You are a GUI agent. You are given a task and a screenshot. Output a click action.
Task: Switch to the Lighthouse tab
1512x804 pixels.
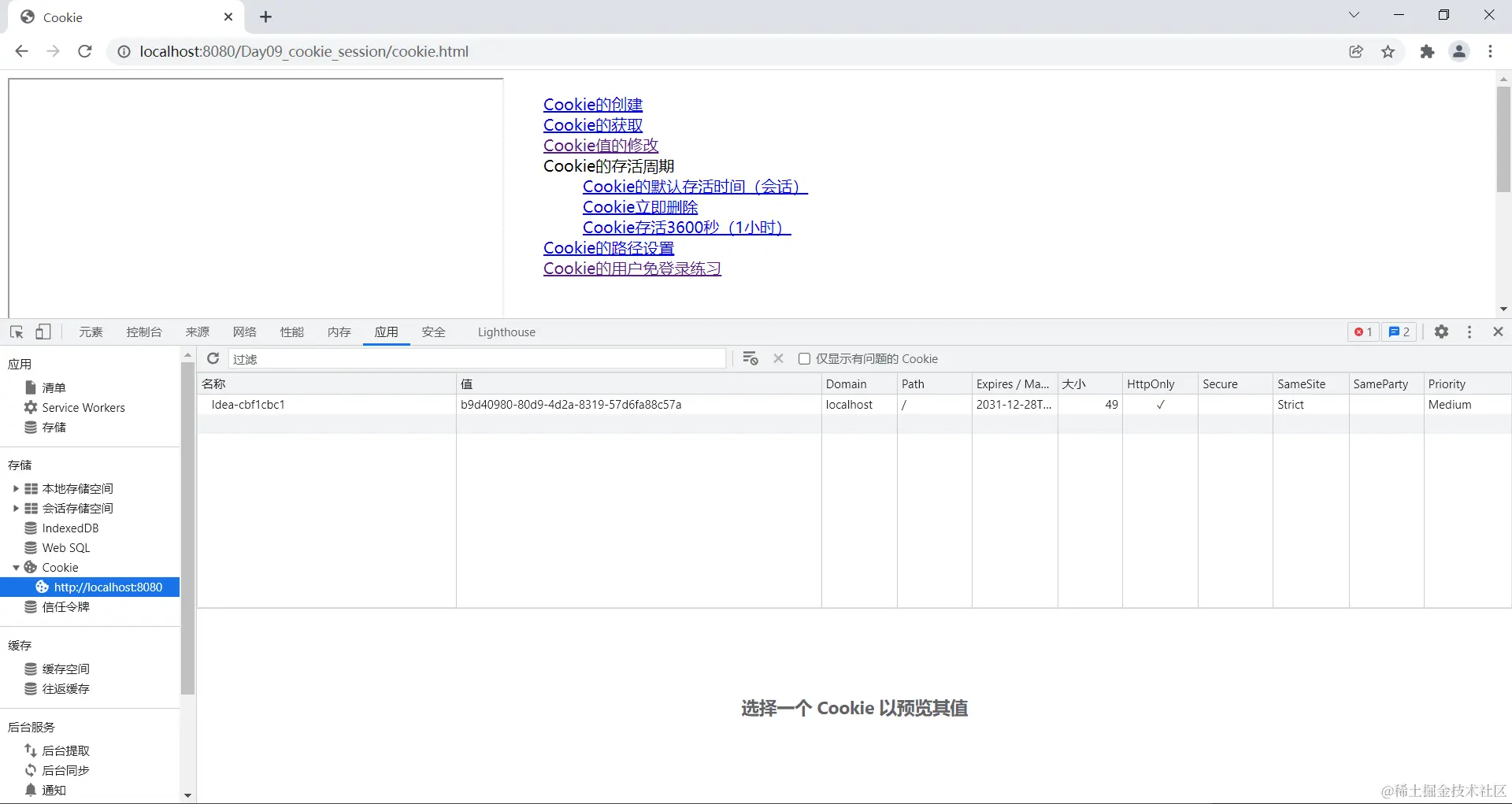pyautogui.click(x=506, y=332)
